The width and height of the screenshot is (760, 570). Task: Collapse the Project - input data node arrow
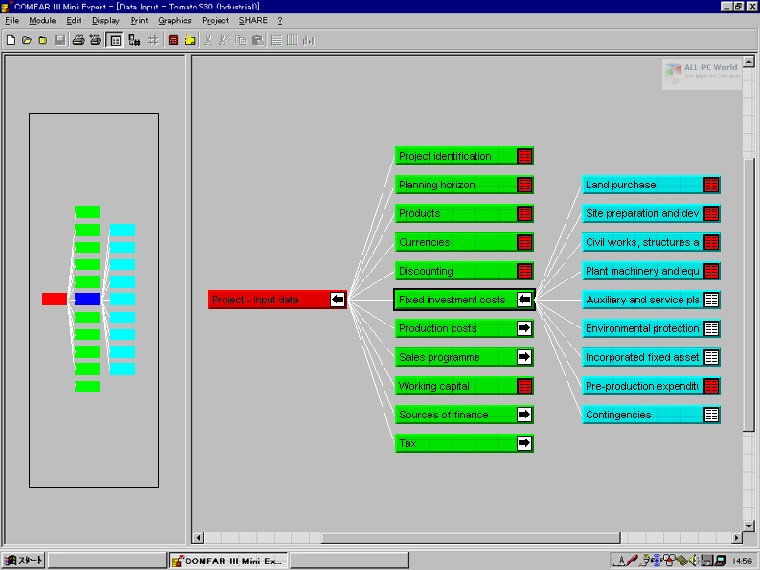click(337, 300)
